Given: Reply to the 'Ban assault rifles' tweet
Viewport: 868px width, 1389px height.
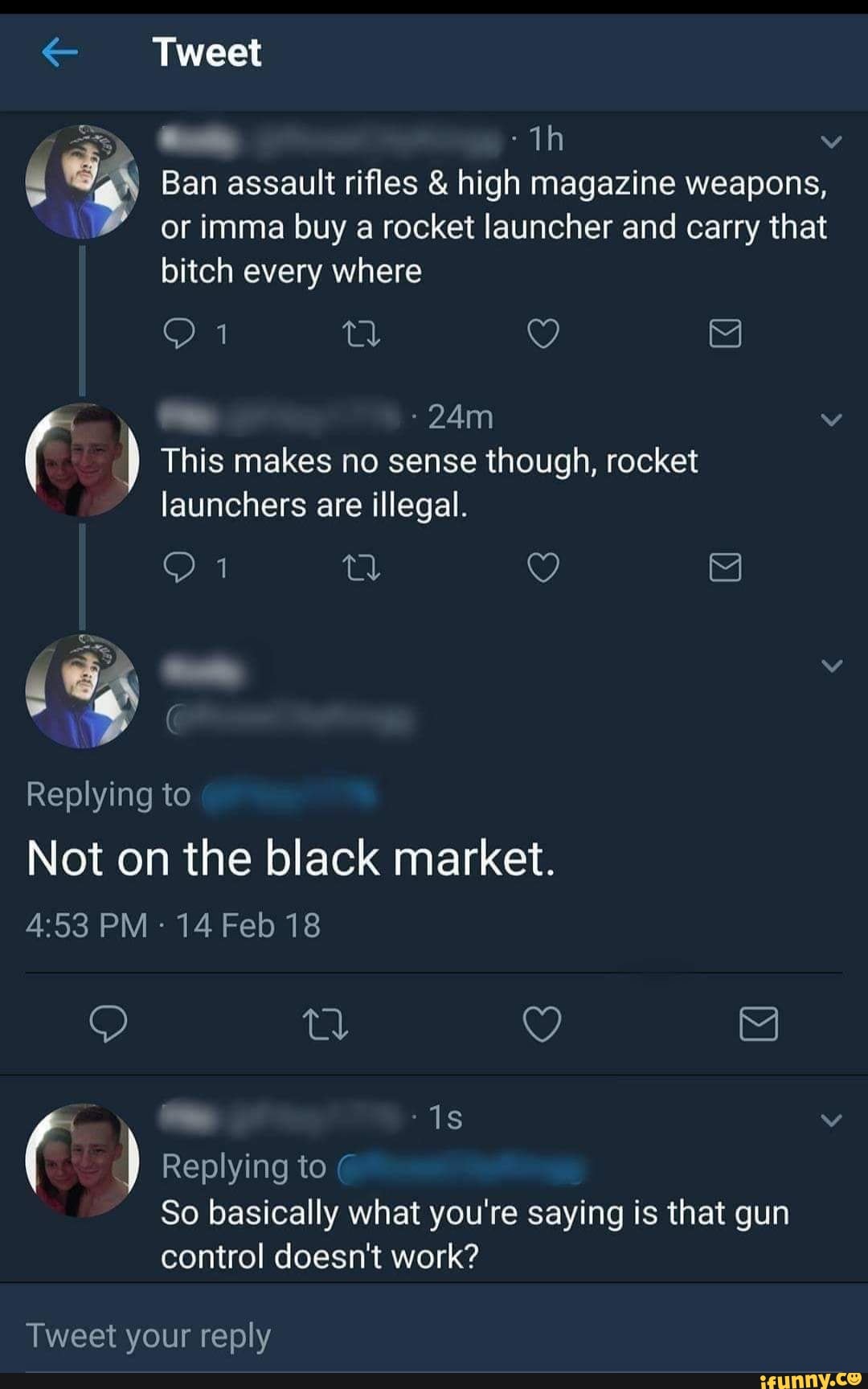Looking at the screenshot, I should pyautogui.click(x=178, y=334).
